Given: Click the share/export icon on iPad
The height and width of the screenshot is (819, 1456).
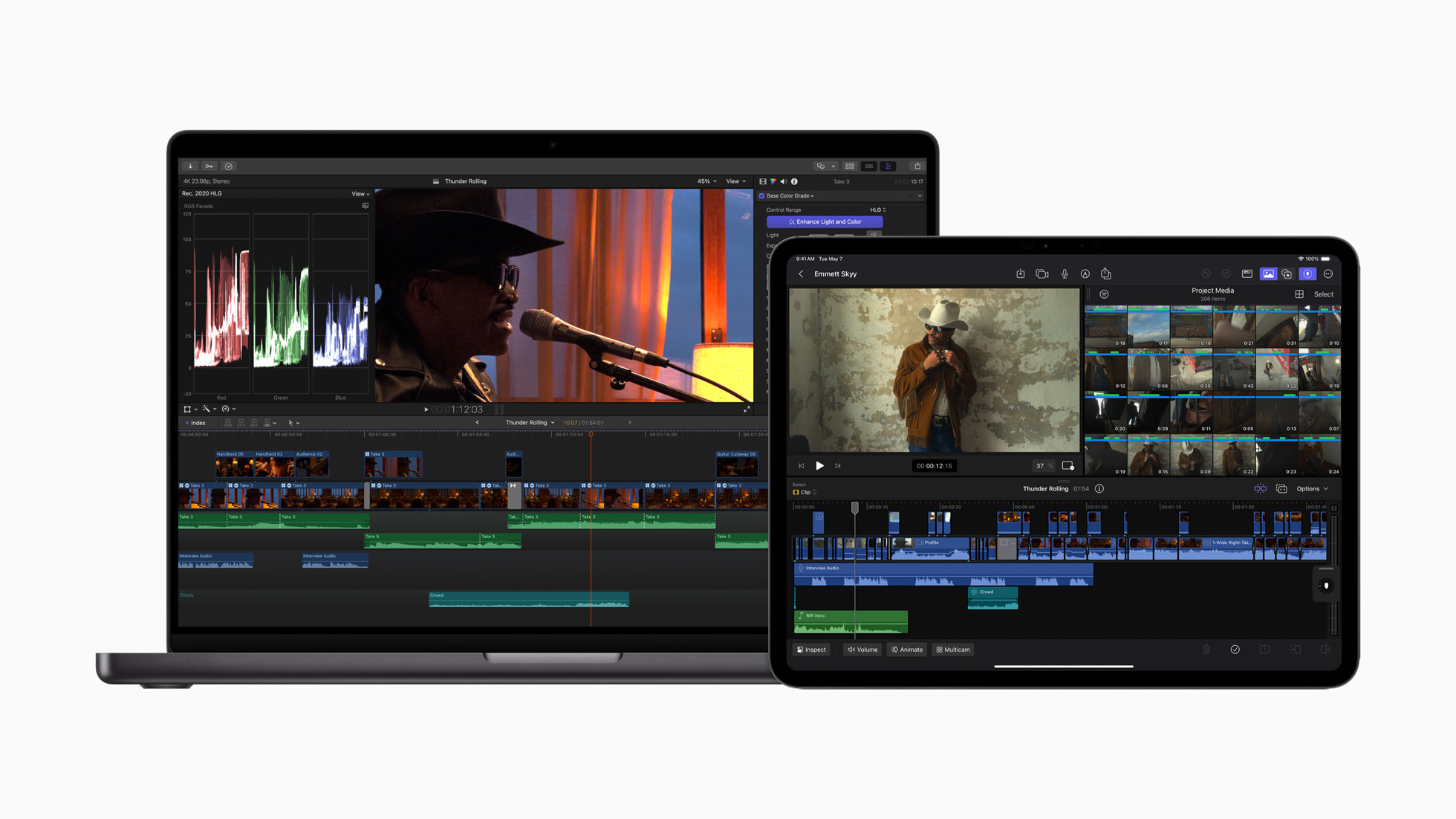Looking at the screenshot, I should coord(1107,274).
